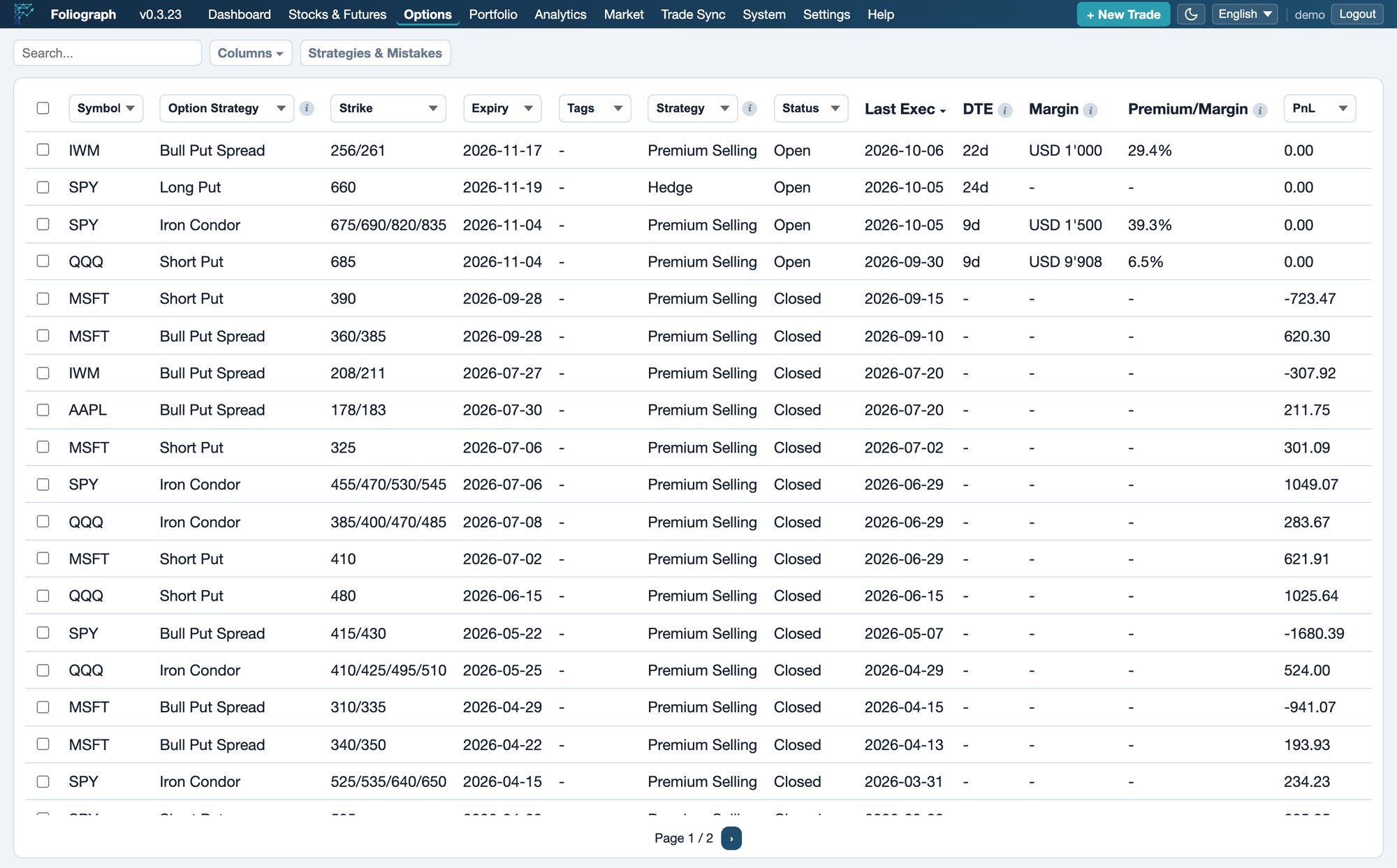Expand the PnL filter dropdown
Viewport: 1397px width, 868px height.
pyautogui.click(x=1319, y=108)
